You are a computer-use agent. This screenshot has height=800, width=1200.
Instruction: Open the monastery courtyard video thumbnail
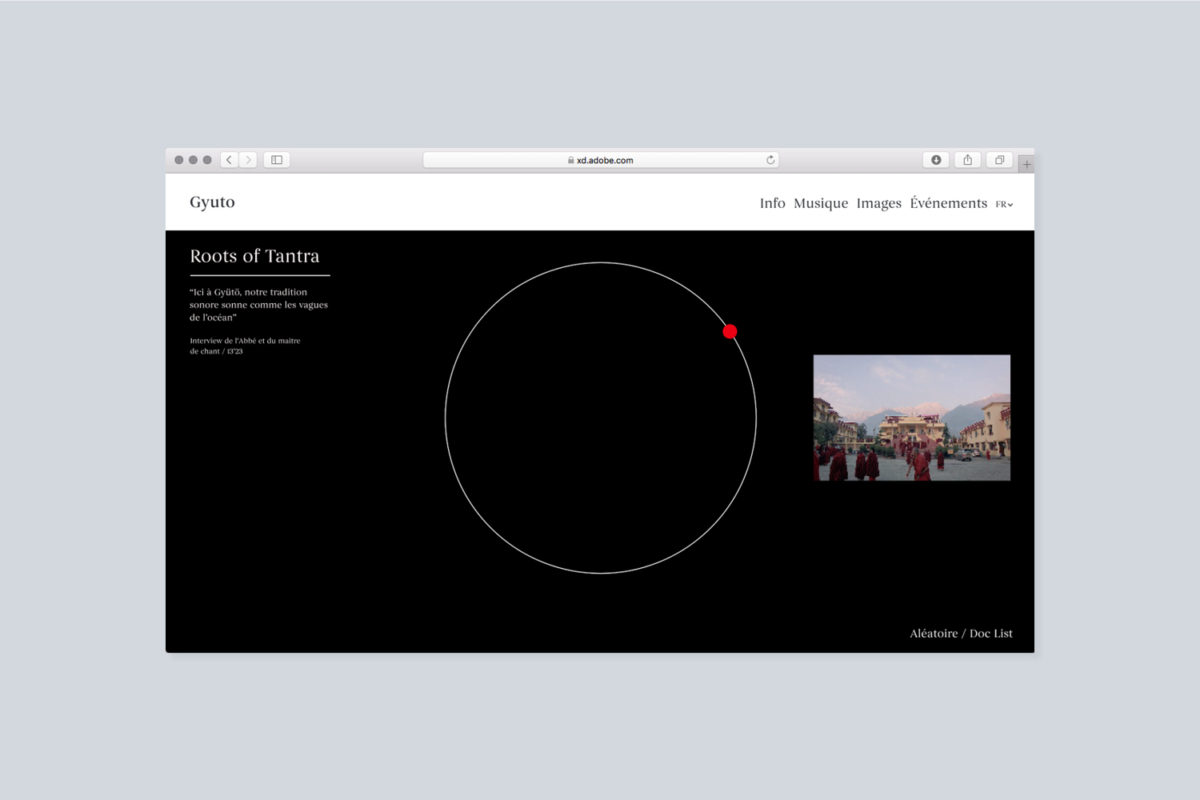[x=912, y=418]
